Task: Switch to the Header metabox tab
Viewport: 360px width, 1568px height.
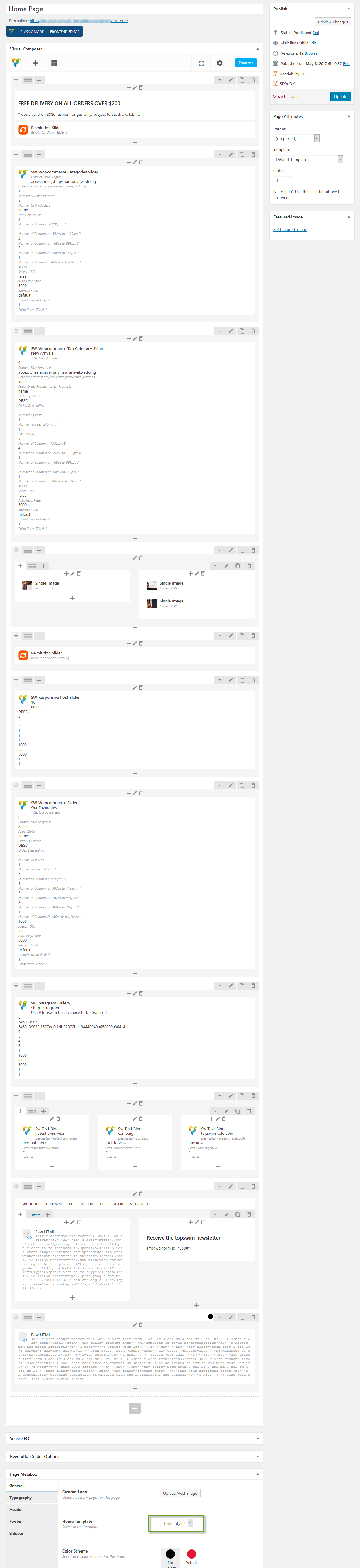Action: pos(32,1510)
